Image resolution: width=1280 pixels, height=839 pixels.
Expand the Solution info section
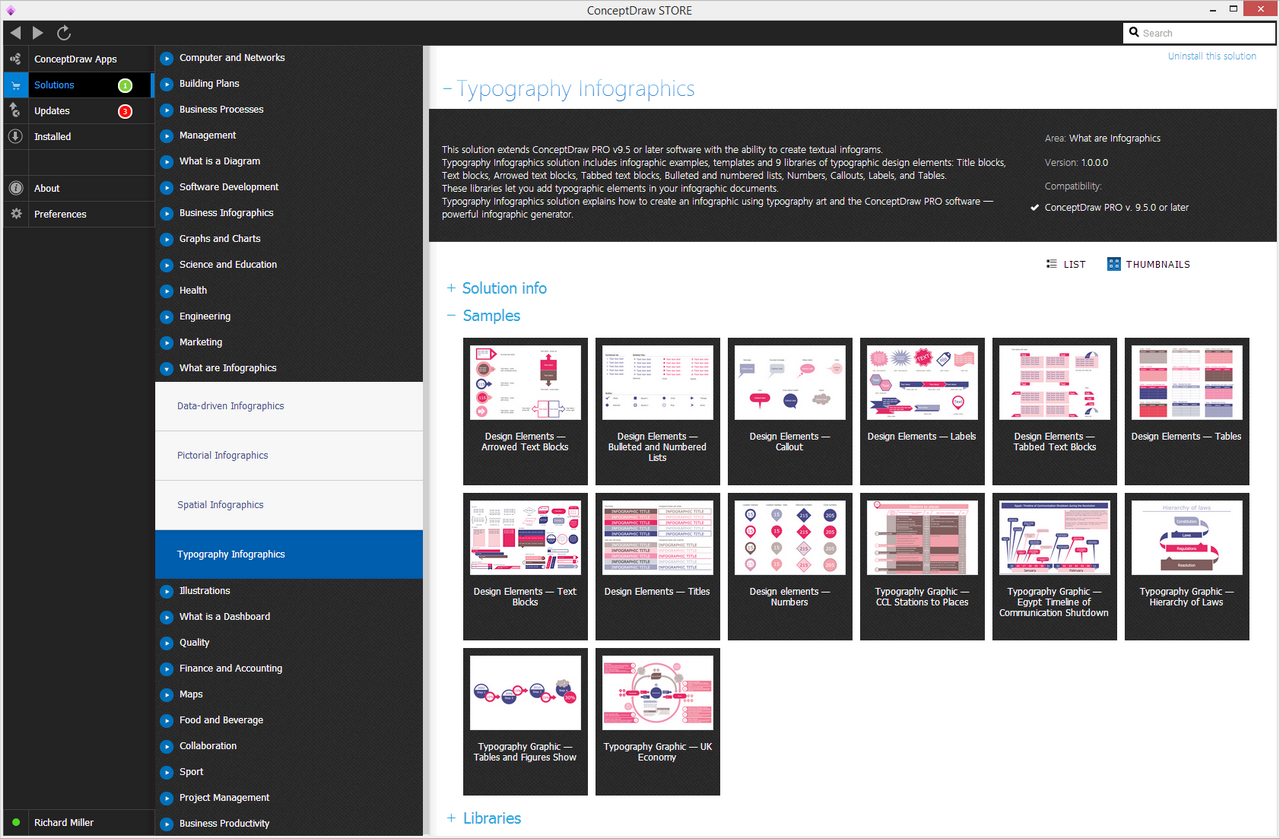[497, 288]
